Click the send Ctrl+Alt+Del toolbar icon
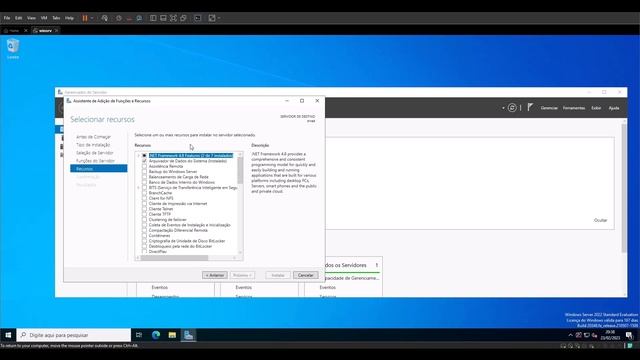 [x=105, y=18]
